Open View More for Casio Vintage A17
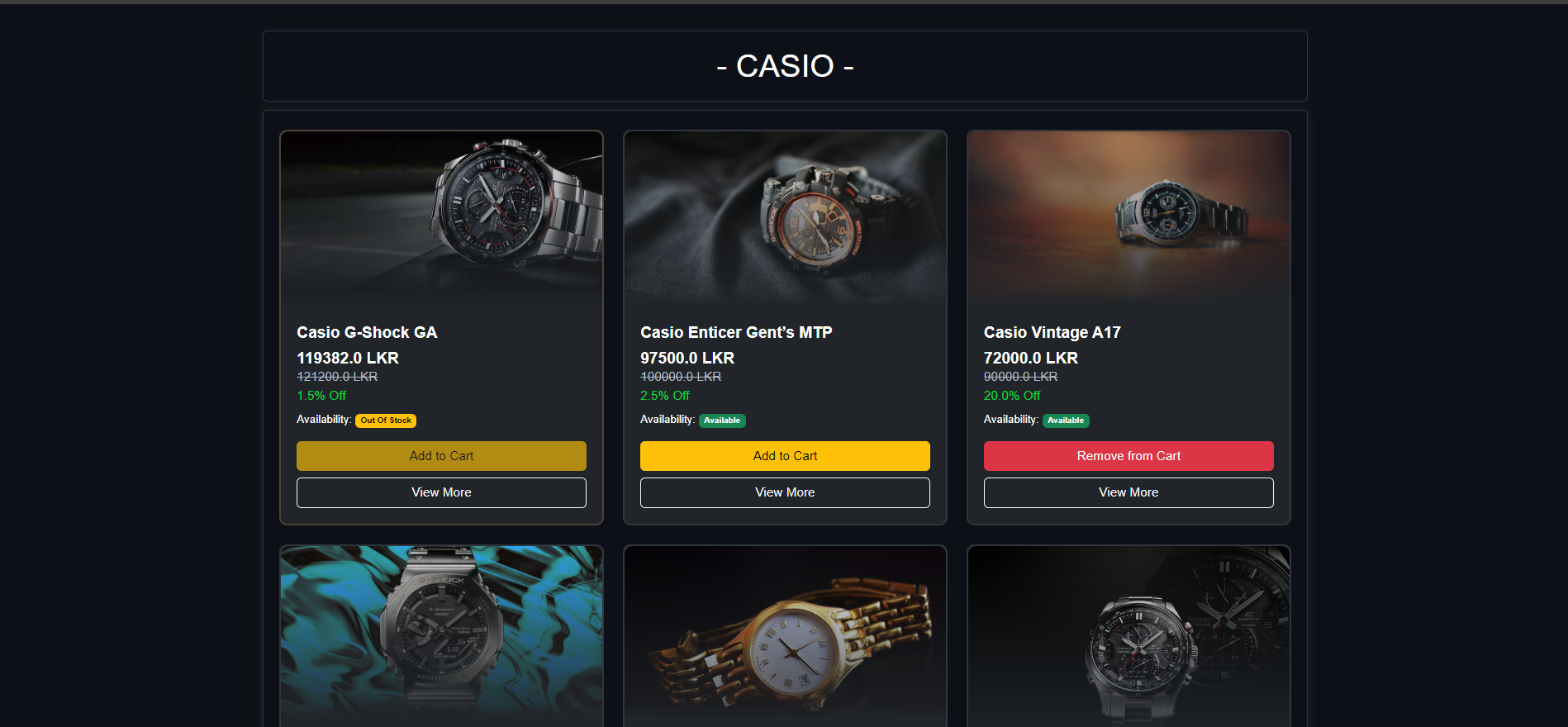 coord(1128,492)
